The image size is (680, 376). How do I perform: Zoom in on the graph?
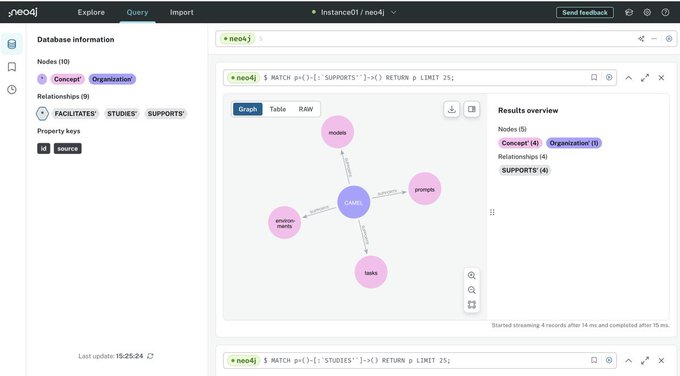pos(472,275)
